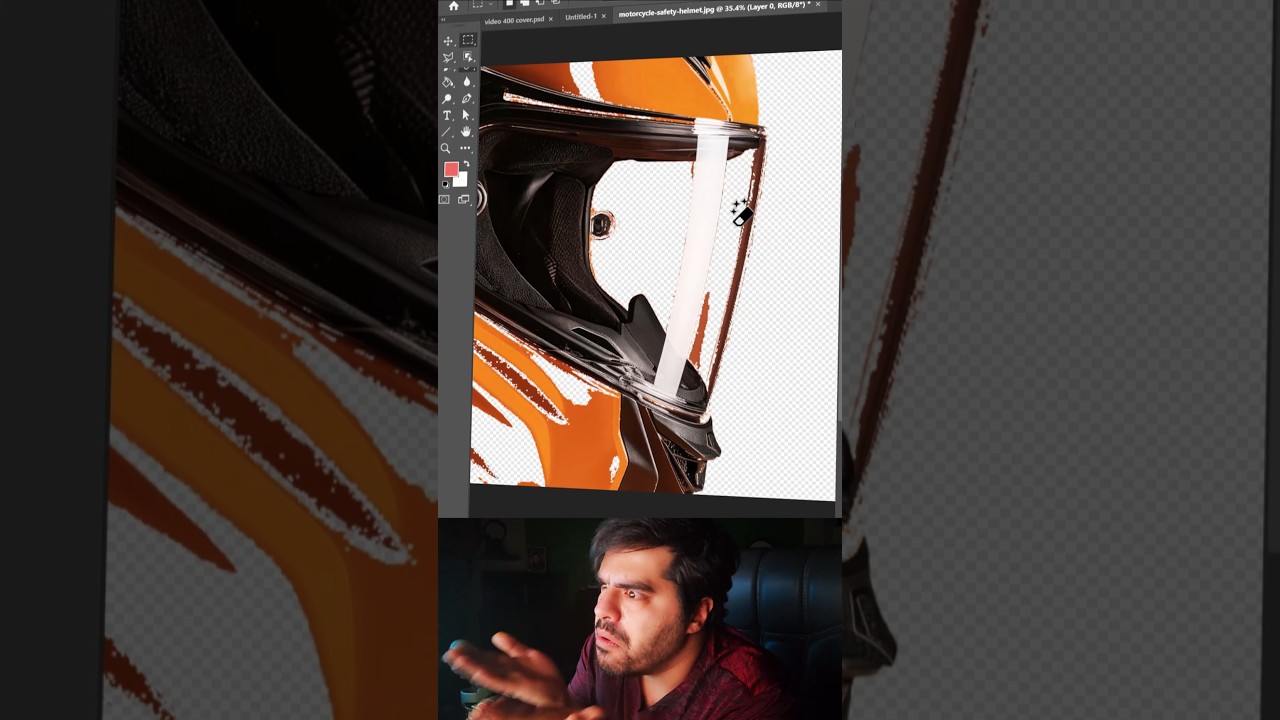Select the Zoom magnifier tool
1280x720 pixels.
point(445,149)
